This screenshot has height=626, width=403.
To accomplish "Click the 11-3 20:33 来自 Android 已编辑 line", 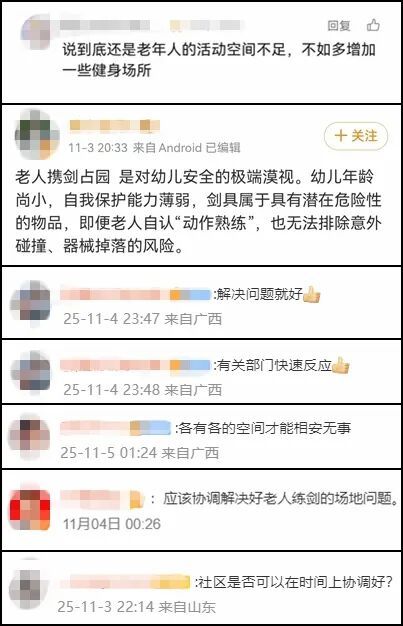I will click(154, 148).
